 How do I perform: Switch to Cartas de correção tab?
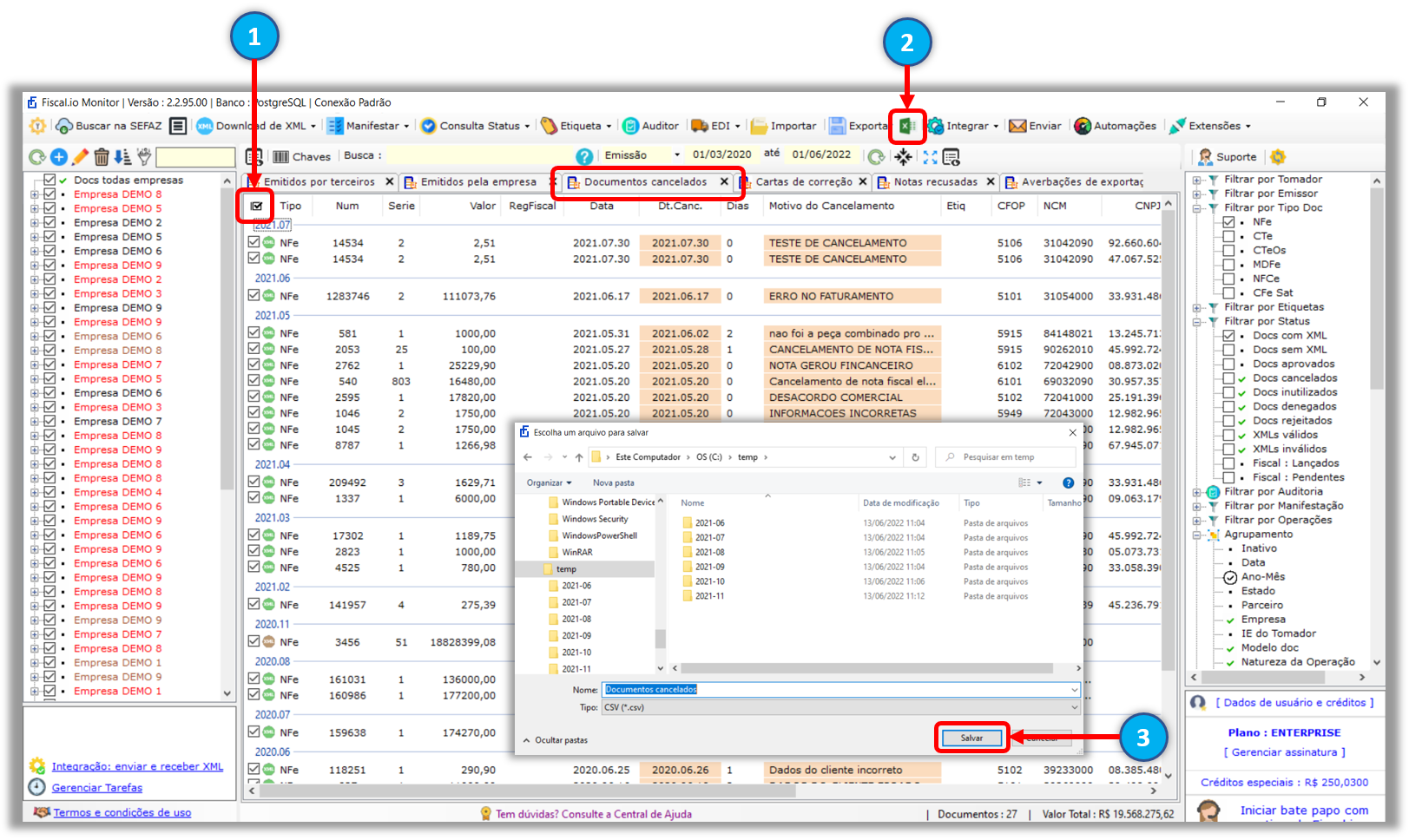(804, 182)
